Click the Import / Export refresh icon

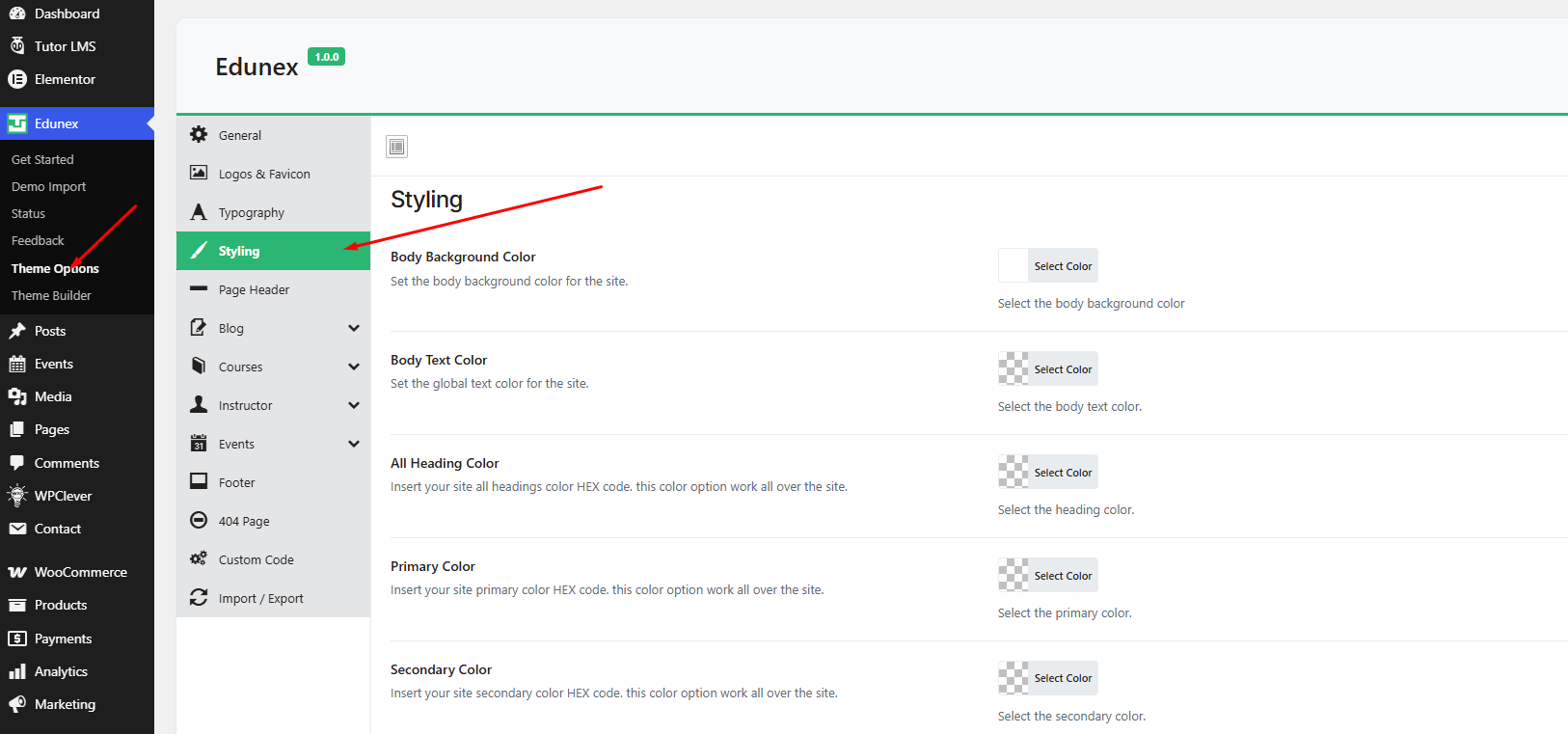tap(199, 598)
